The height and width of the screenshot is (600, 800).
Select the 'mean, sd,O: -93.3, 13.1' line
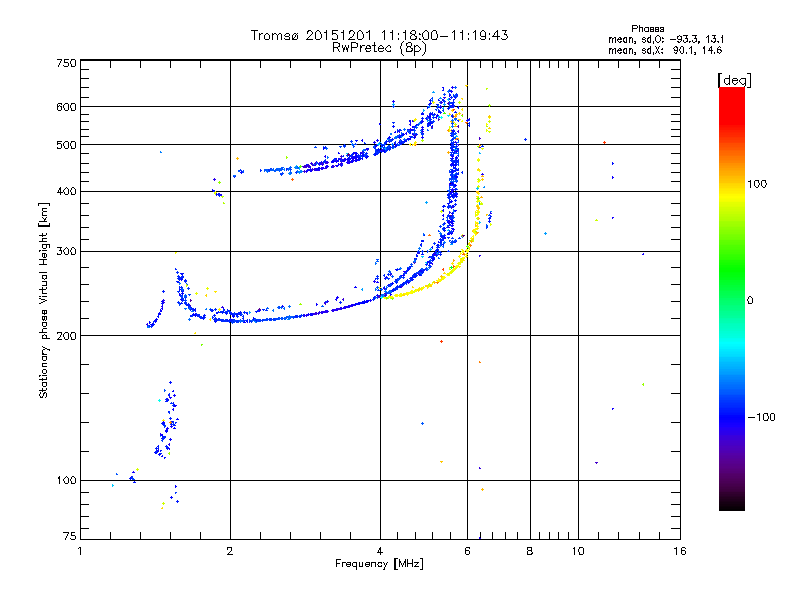666,39
